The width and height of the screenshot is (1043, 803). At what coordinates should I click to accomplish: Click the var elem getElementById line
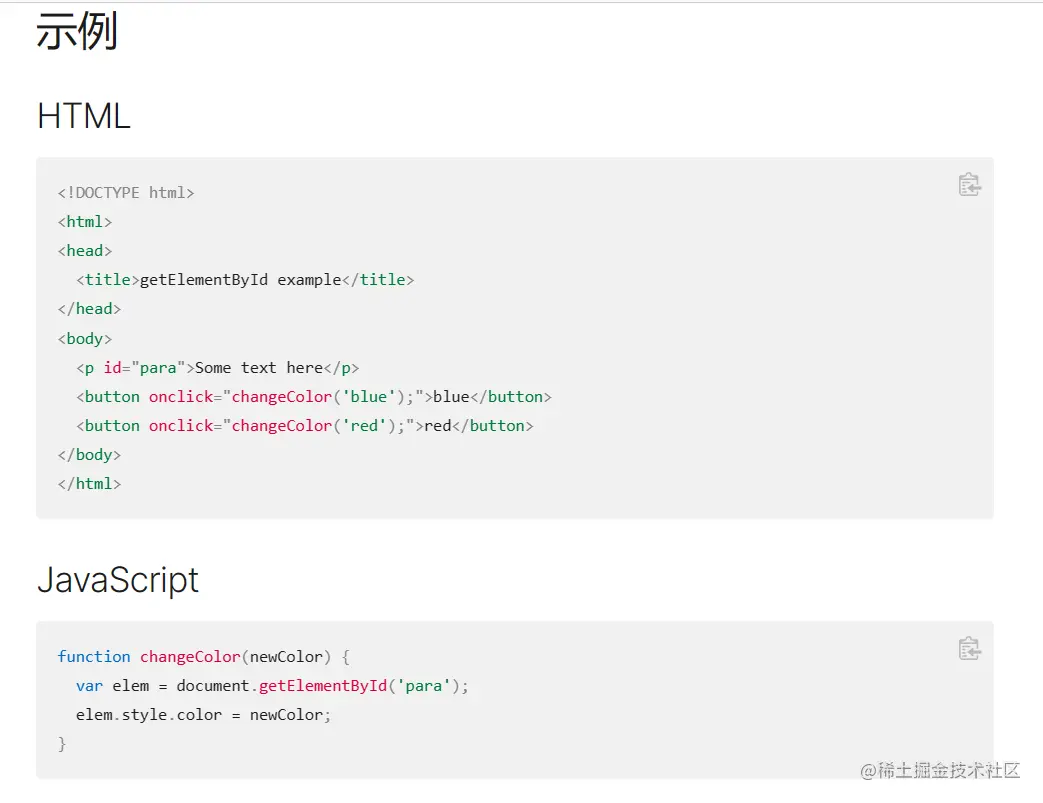271,686
